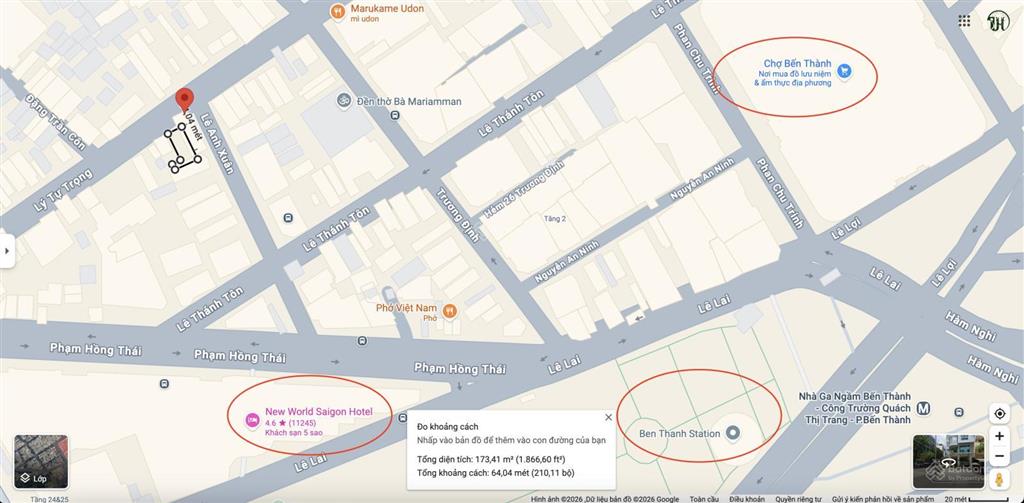This screenshot has height=503, width=1024.
Task: Click bus stop icon on Lê Anh Xuân
Action: point(289,218)
